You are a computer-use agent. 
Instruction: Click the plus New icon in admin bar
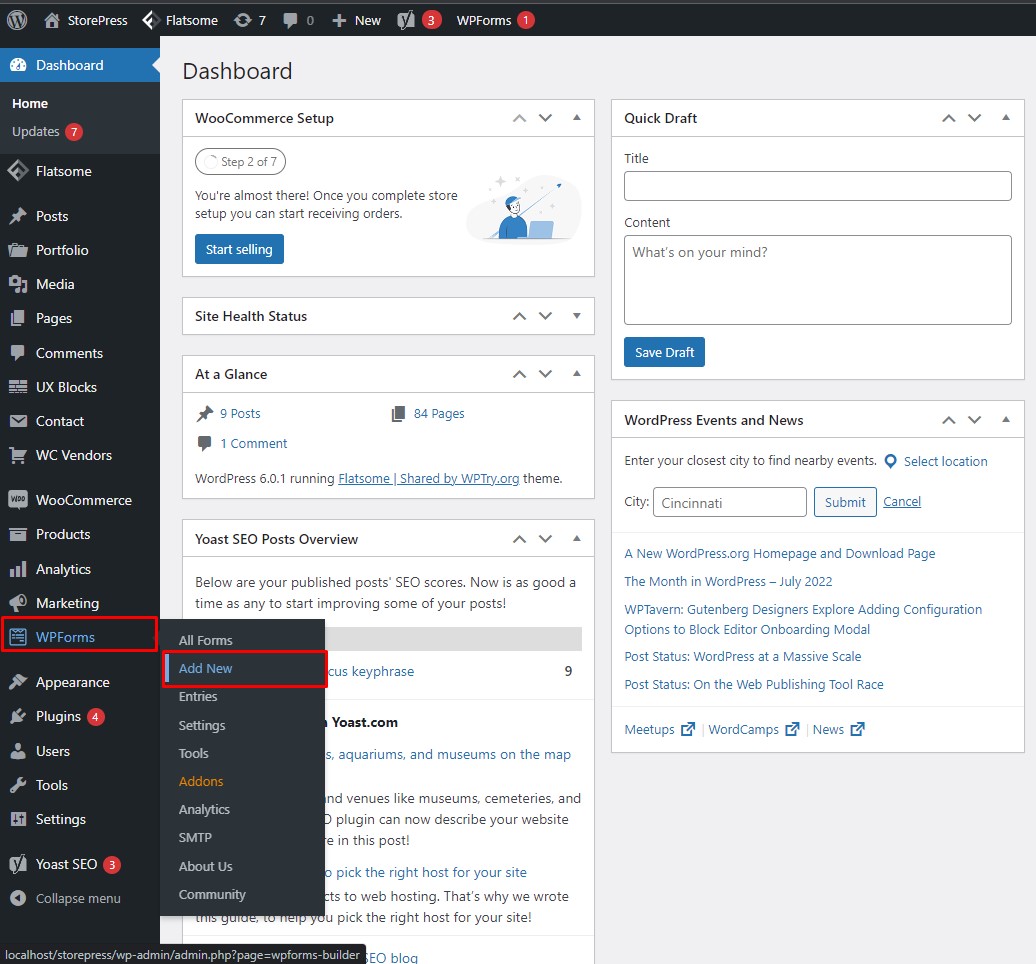[x=339, y=20]
